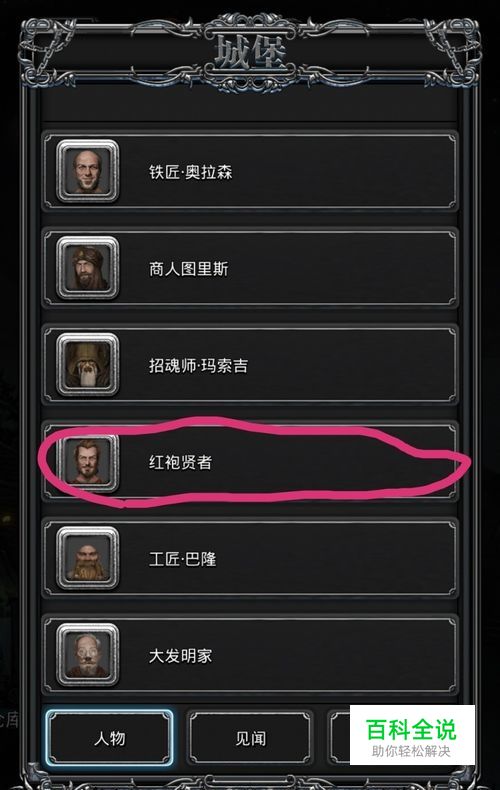Switch to the 人物 tab
The width and height of the screenshot is (500, 790).
point(109,738)
